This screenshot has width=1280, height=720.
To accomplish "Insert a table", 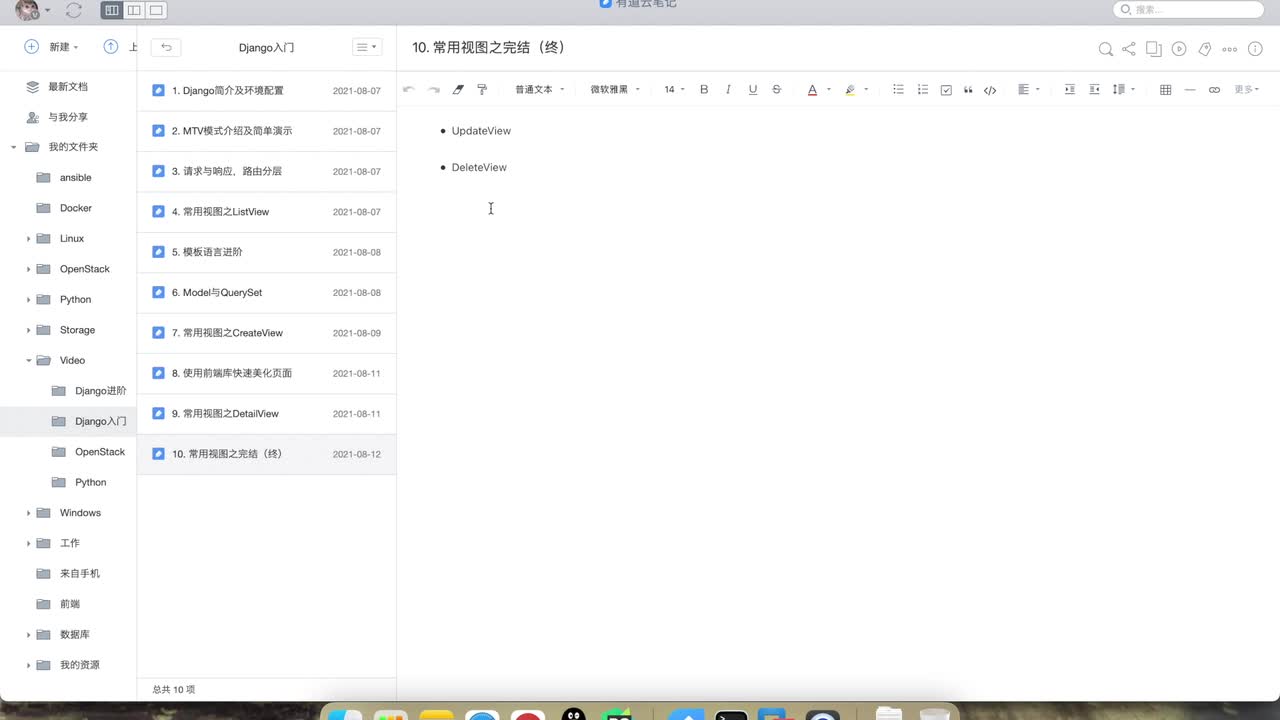I will tap(1165, 89).
